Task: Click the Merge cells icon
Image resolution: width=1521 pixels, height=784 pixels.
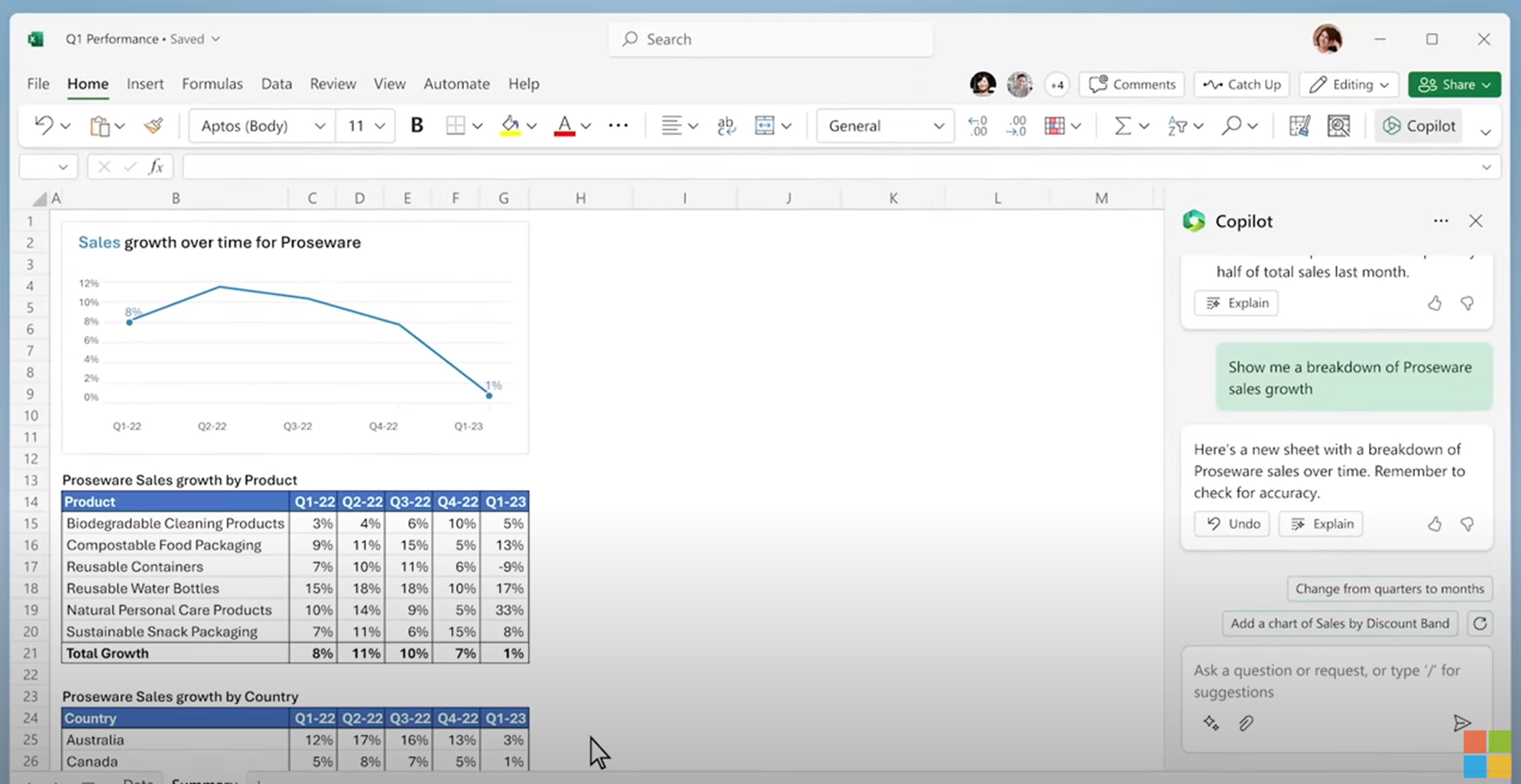Action: (764, 126)
